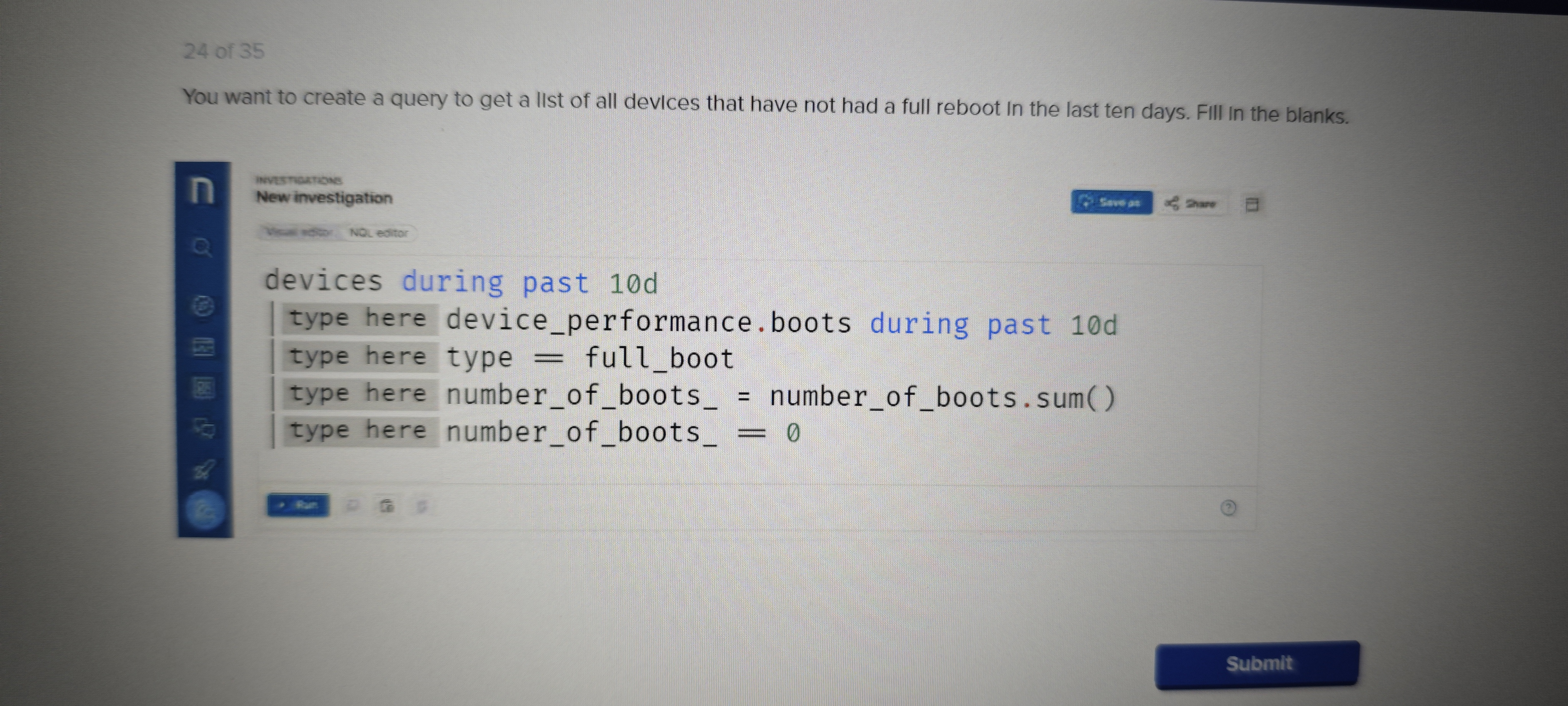Click 'devices during past 10d' query line
This screenshot has height=706, width=1568.
coord(461,283)
